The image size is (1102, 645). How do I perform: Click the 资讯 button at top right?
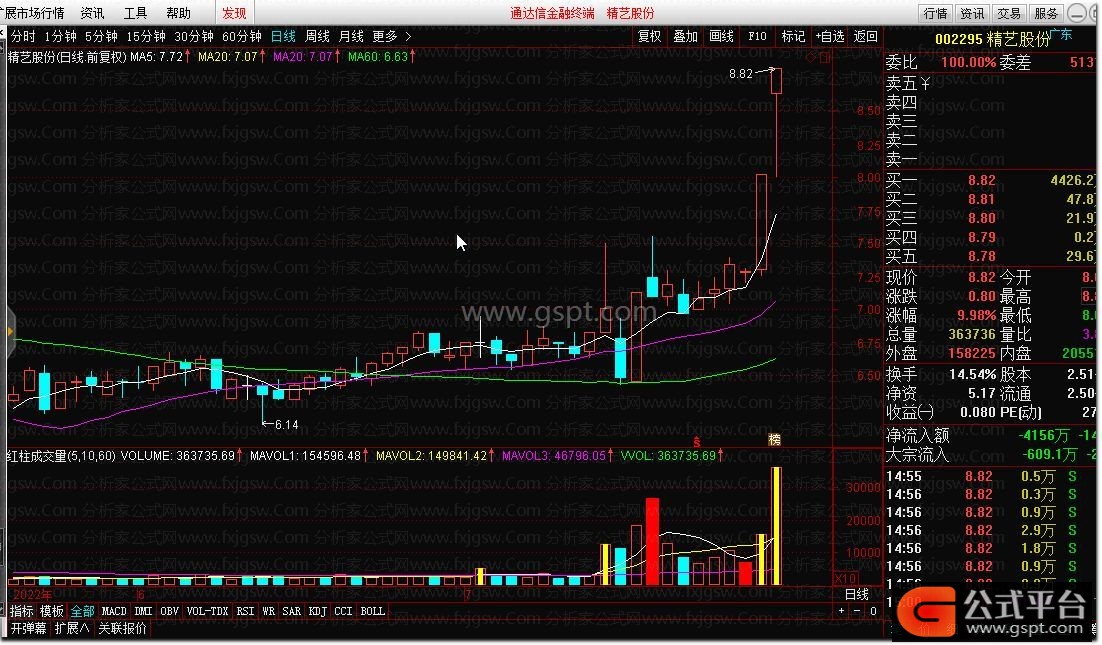(x=972, y=13)
